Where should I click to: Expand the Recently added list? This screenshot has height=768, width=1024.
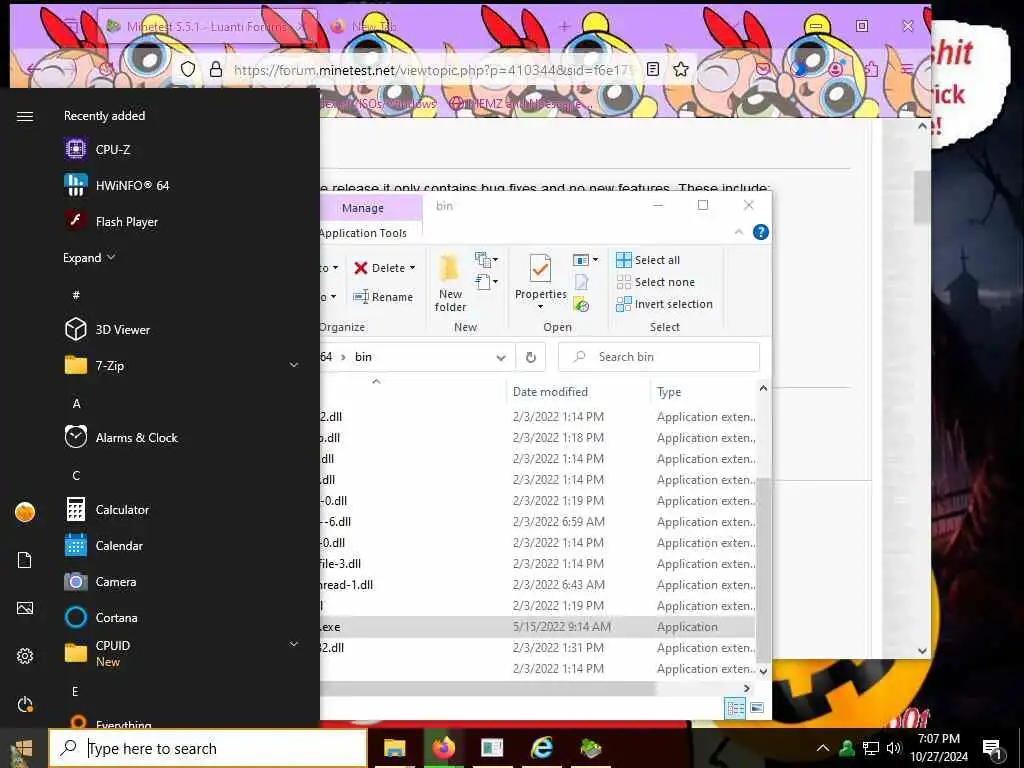(89, 258)
